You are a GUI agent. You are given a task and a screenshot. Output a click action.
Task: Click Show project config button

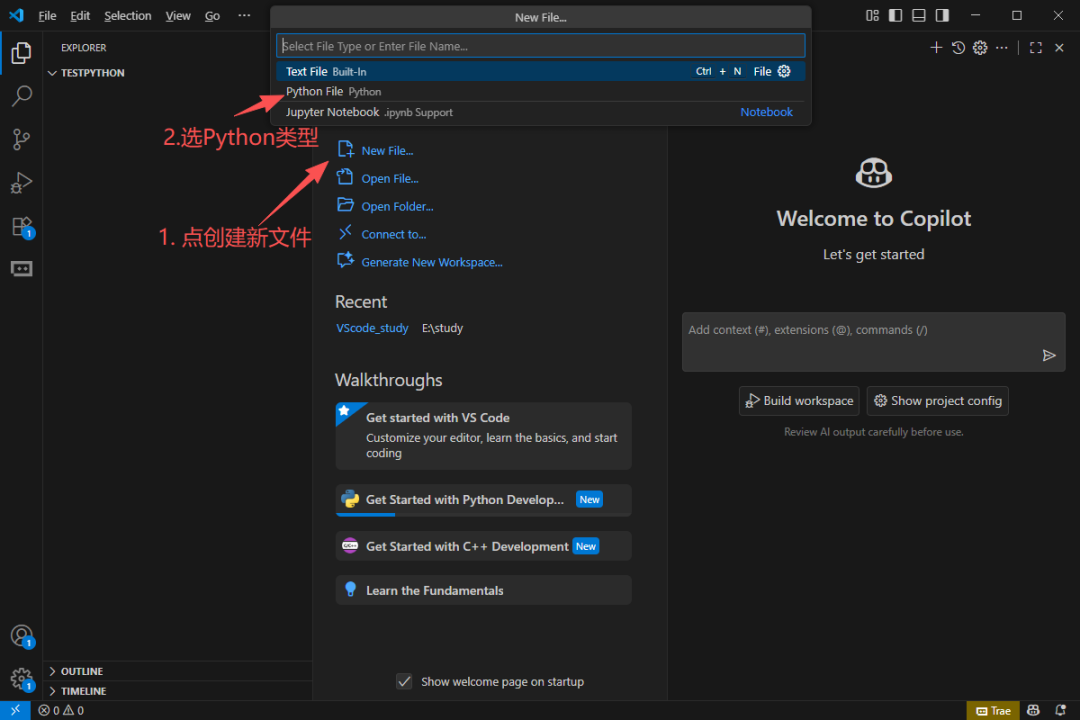tap(937, 401)
